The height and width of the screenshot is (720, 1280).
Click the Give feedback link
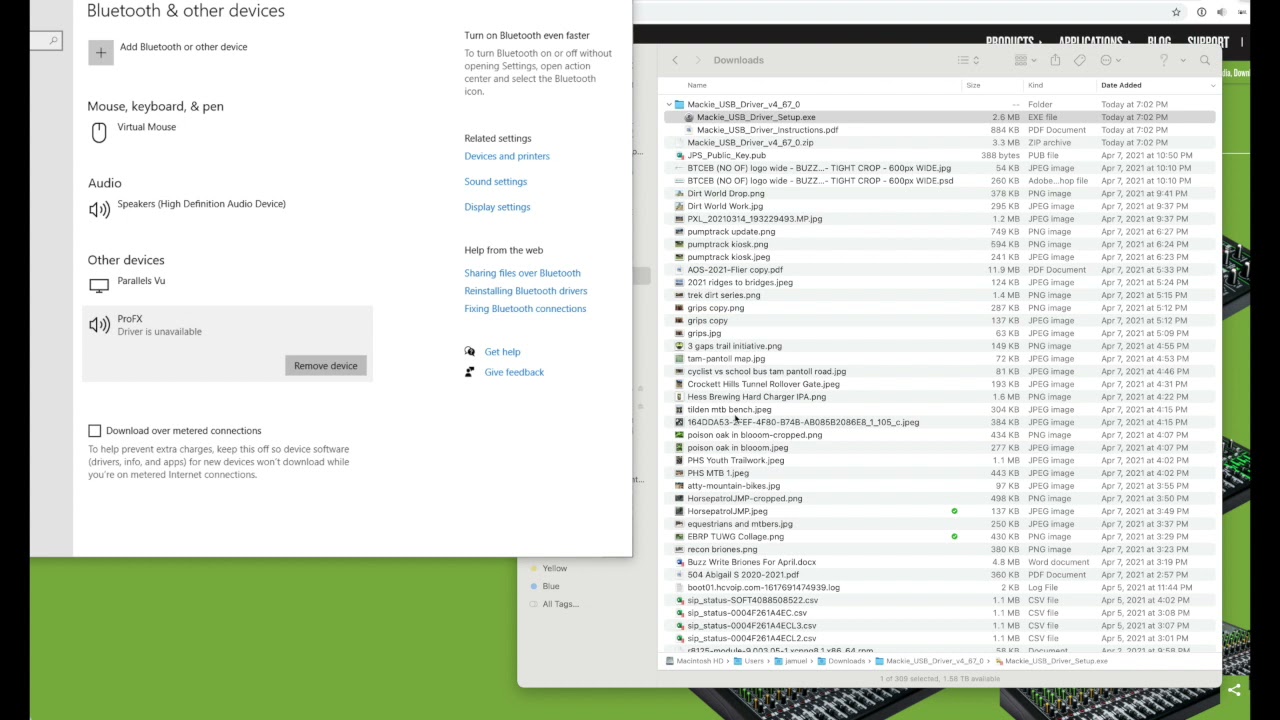[x=514, y=372]
